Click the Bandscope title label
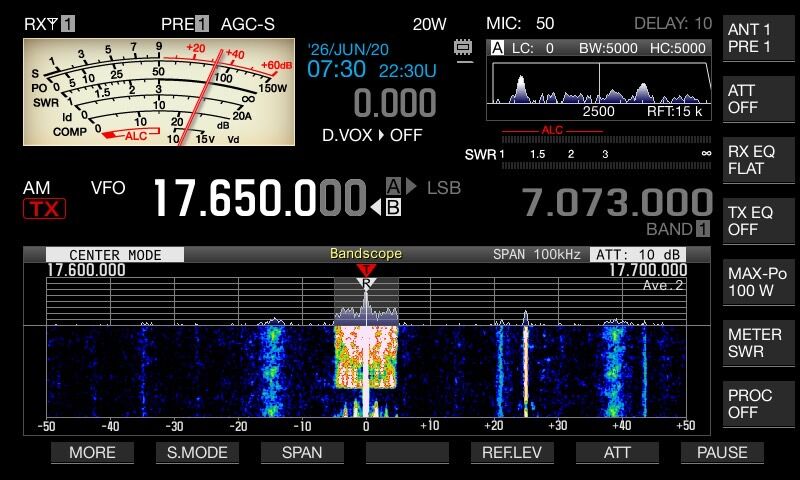Image resolution: width=800 pixels, height=480 pixels. click(x=366, y=254)
